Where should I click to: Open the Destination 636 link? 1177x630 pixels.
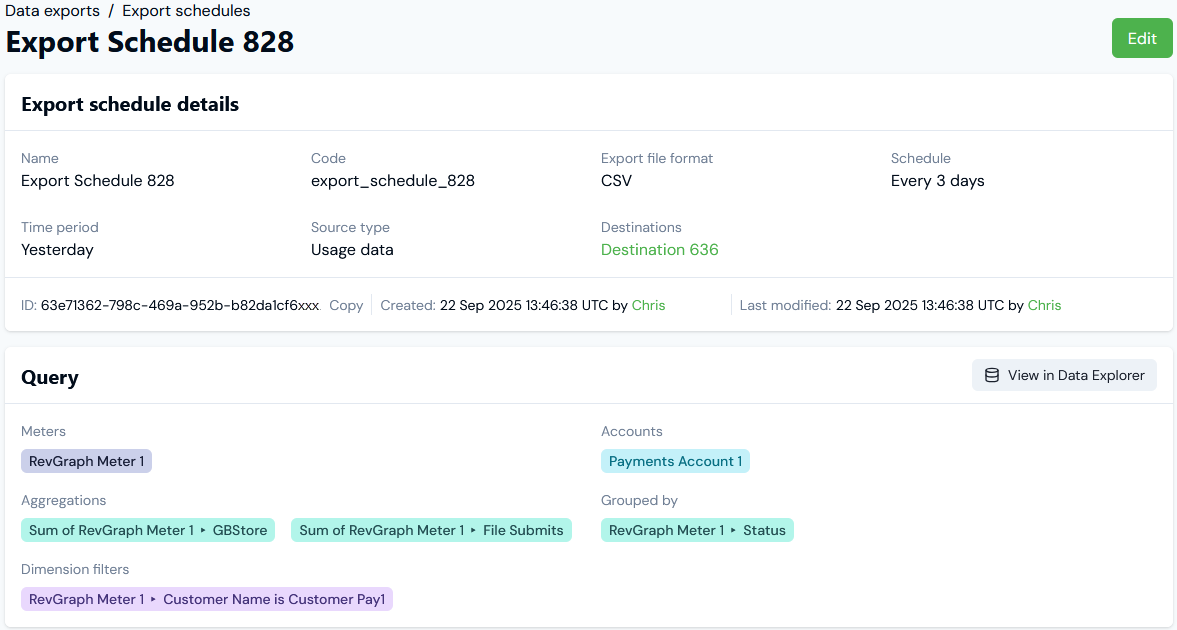click(x=659, y=250)
